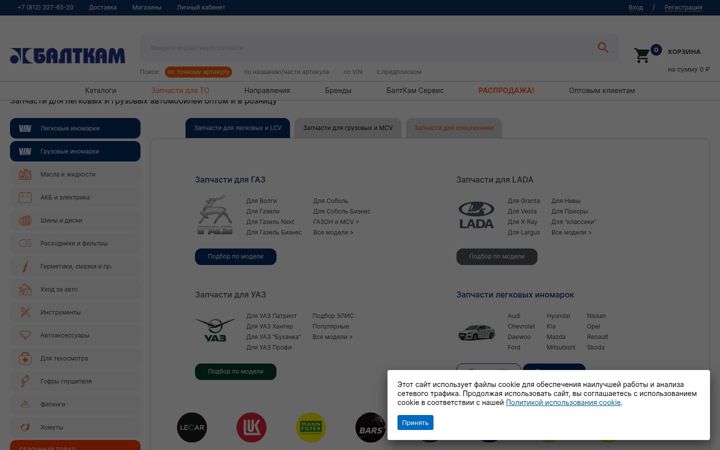
Task: Open Инструменты category
Action: point(75,312)
